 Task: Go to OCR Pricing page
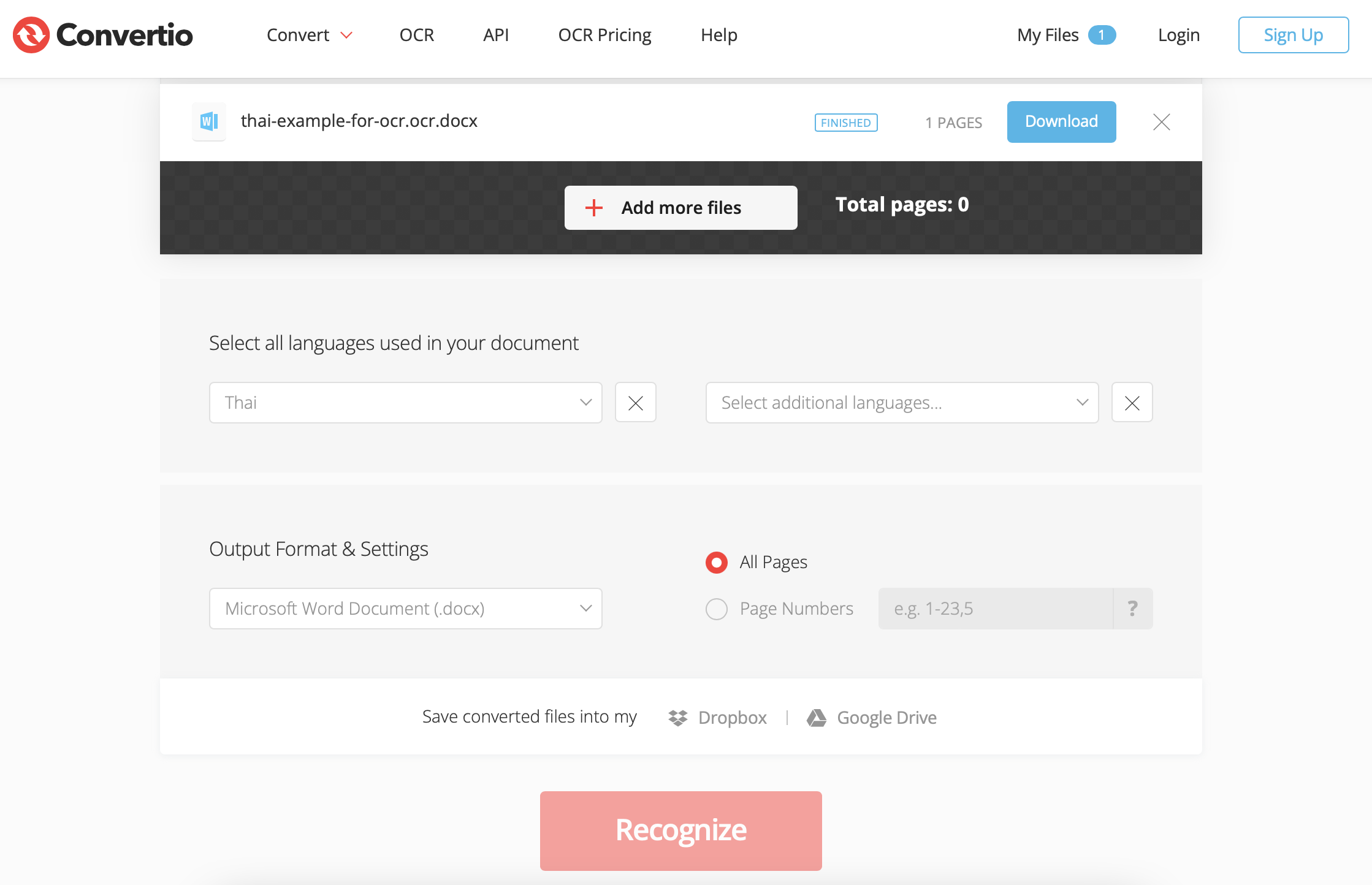point(604,35)
